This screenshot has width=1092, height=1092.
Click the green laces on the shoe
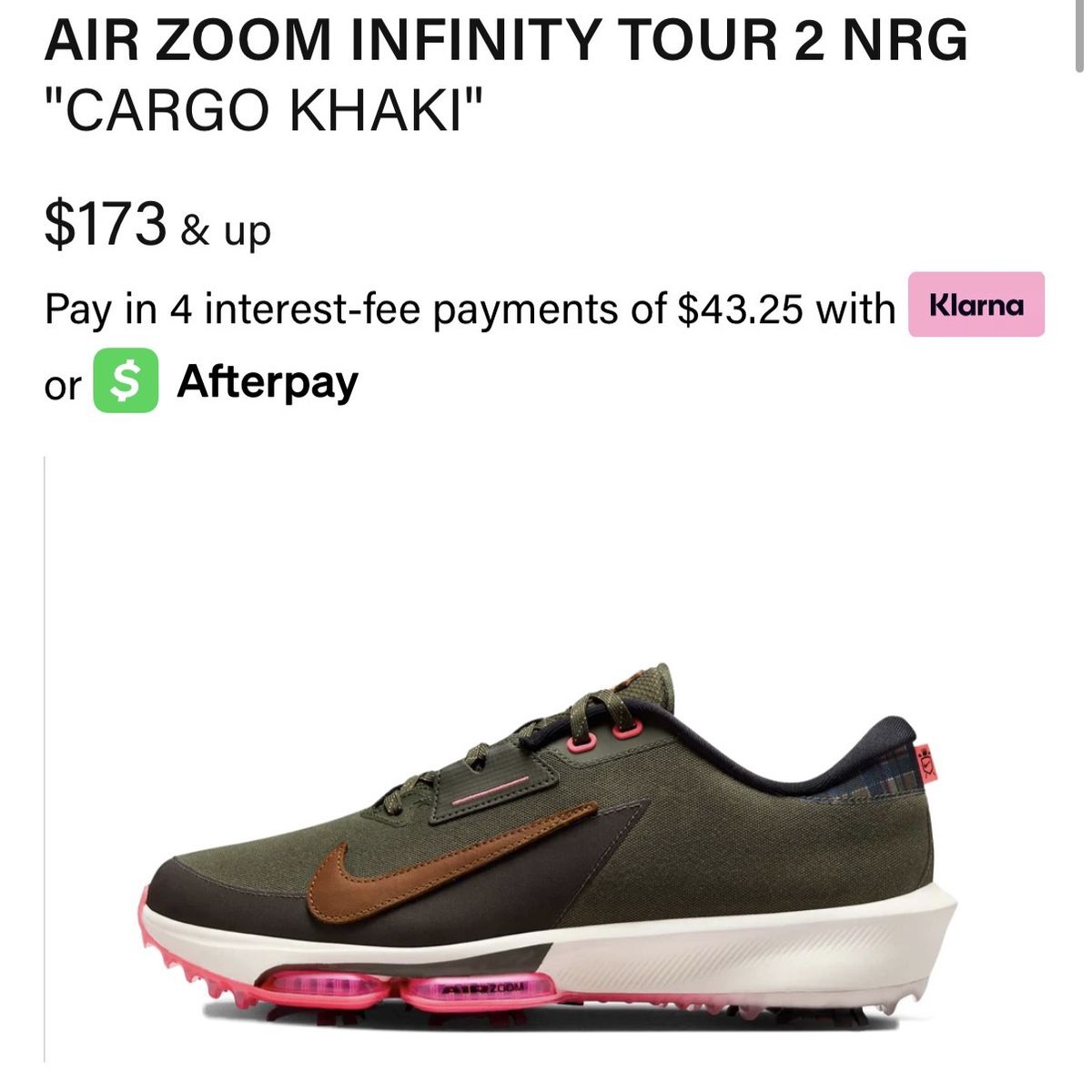click(519, 742)
